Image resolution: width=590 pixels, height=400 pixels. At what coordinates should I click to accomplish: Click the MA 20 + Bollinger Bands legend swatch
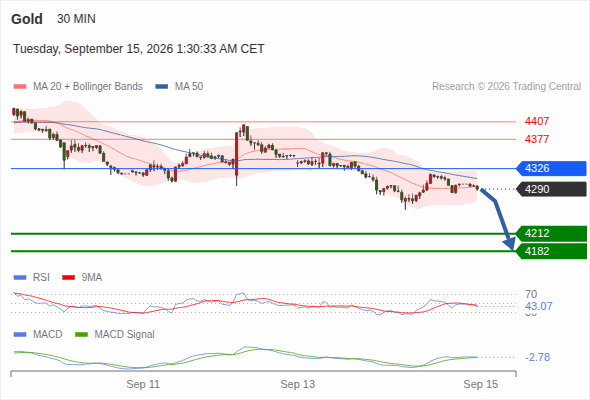[x=20, y=87]
